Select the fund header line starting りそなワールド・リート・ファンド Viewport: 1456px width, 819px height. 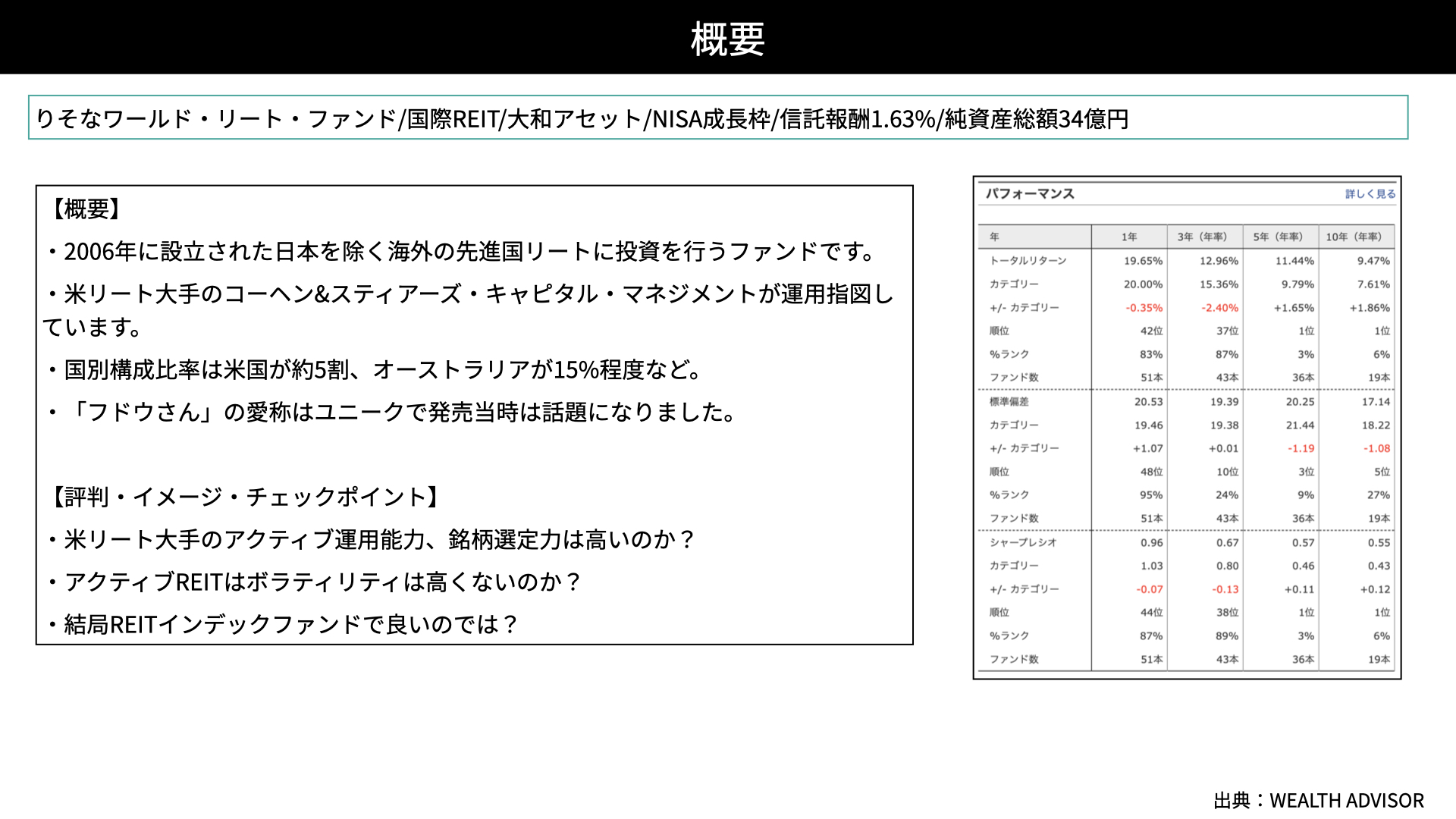582,119
